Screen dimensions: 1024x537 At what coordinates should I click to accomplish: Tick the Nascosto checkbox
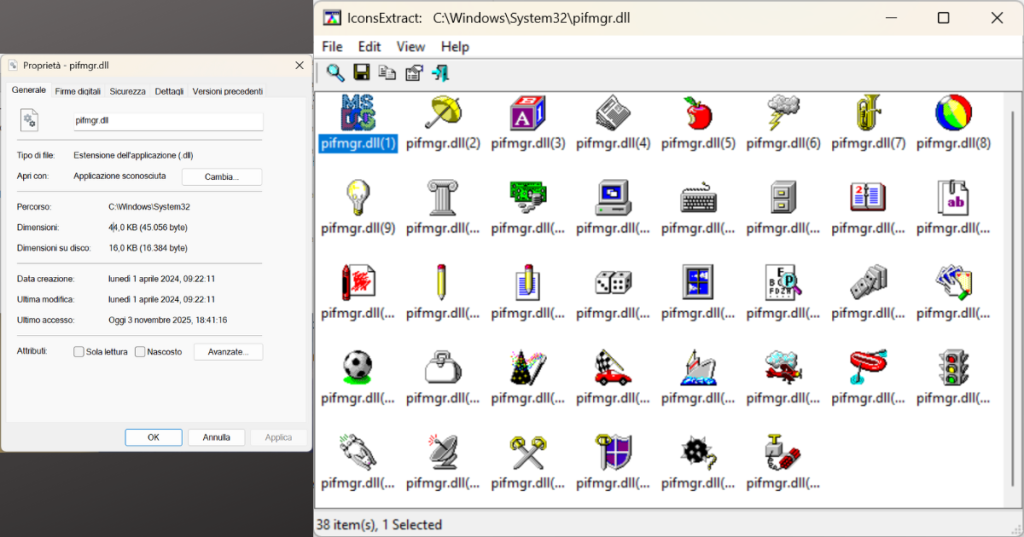[x=140, y=352]
